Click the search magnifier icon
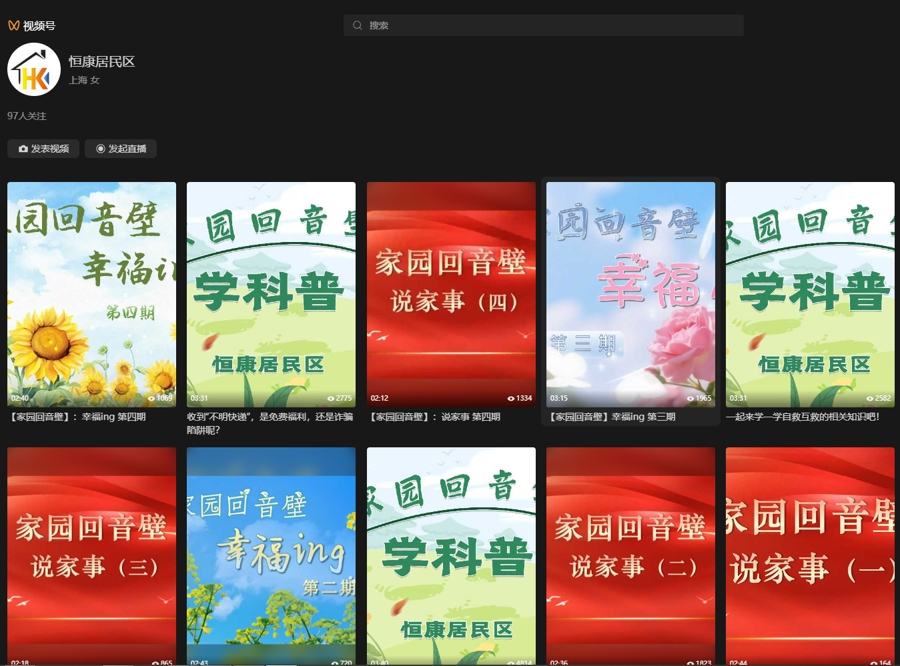This screenshot has width=900, height=666. click(x=357, y=26)
